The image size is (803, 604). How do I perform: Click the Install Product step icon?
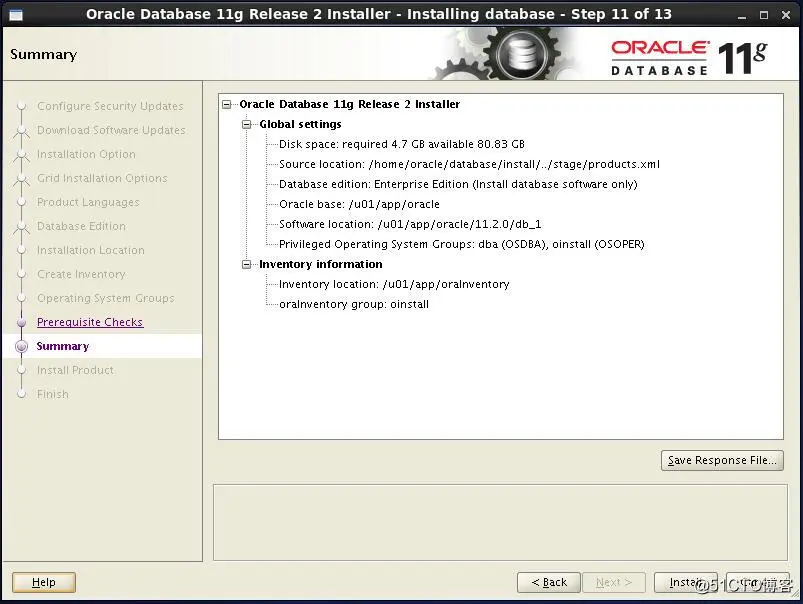click(22, 370)
